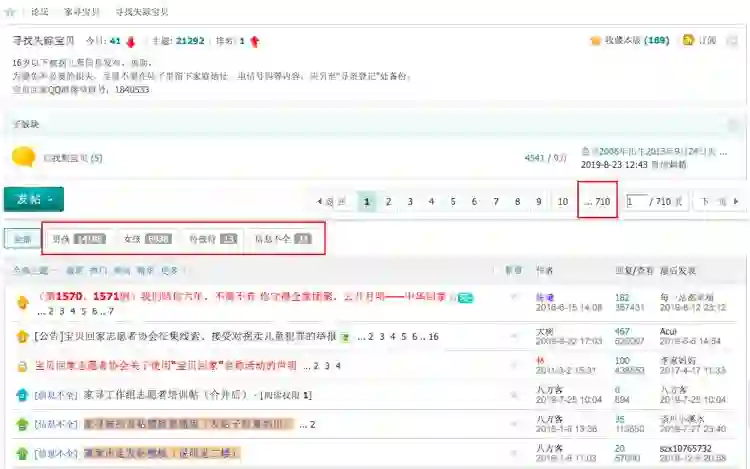This screenshot has height=469, width=750.
Task: Click the green icon on the szx10765732 row
Action: coord(22,453)
